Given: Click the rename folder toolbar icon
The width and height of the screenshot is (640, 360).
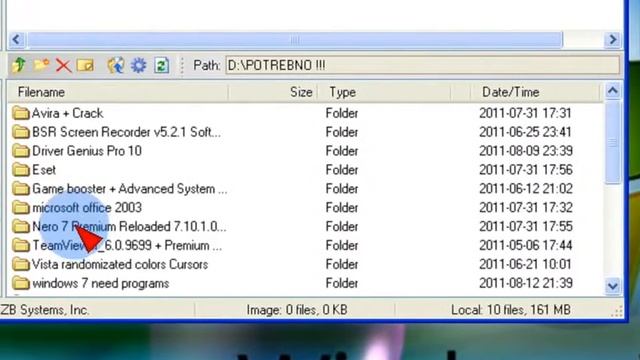Looking at the screenshot, I should 85,65.
